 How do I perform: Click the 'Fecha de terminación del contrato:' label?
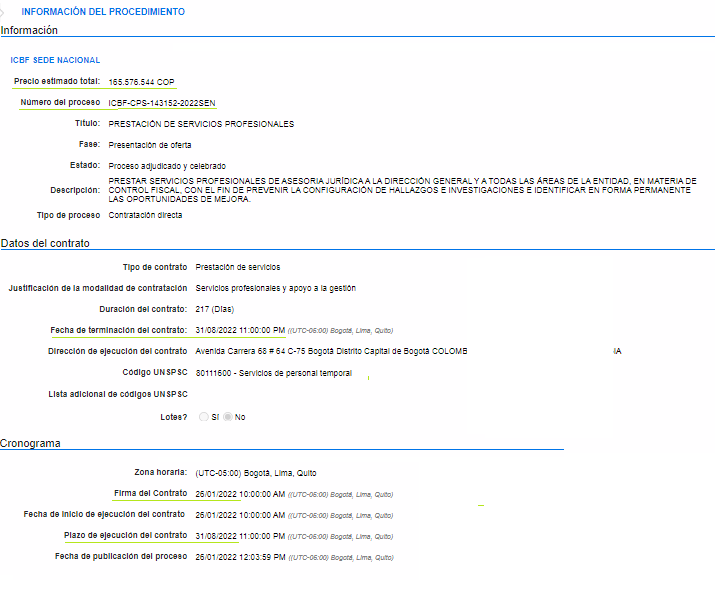[x=119, y=330]
